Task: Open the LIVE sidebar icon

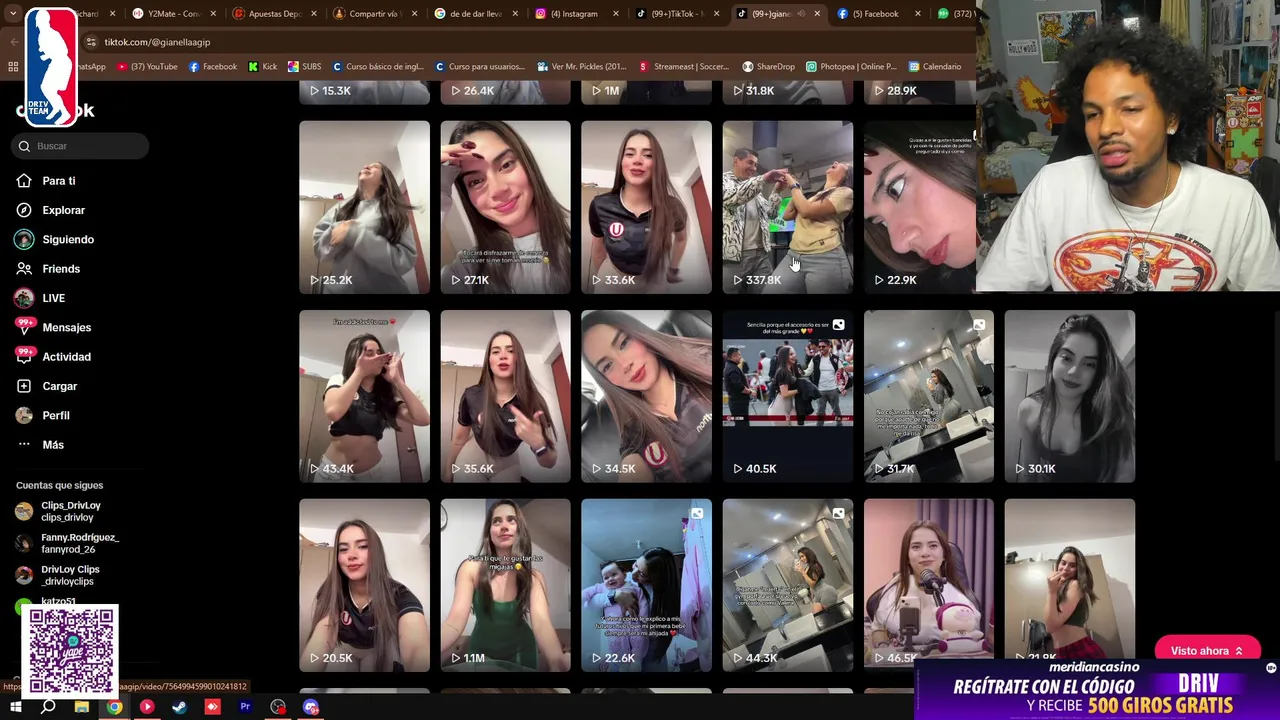Action: coord(24,298)
